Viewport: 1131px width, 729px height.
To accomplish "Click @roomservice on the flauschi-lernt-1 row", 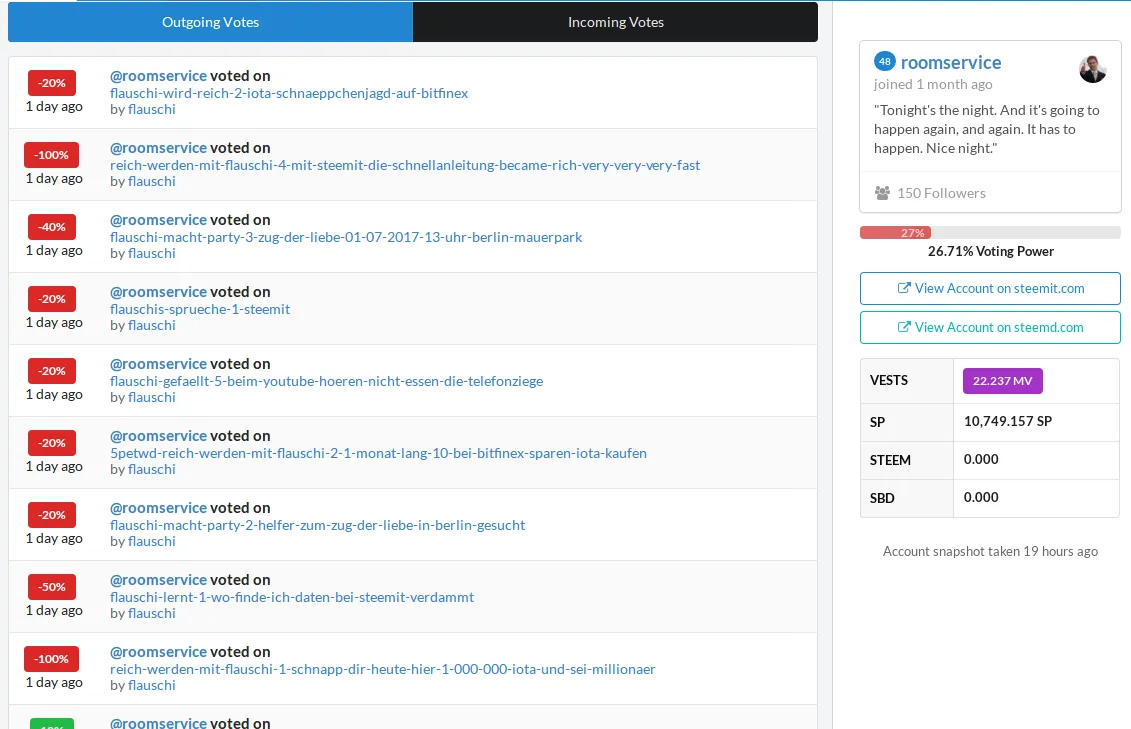I will [x=158, y=580].
